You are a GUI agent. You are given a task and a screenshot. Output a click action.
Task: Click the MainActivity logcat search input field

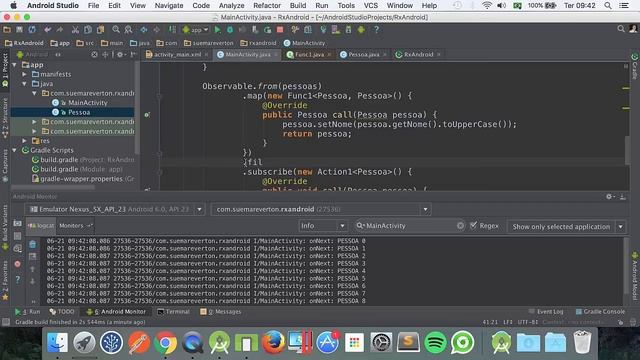click(x=410, y=226)
